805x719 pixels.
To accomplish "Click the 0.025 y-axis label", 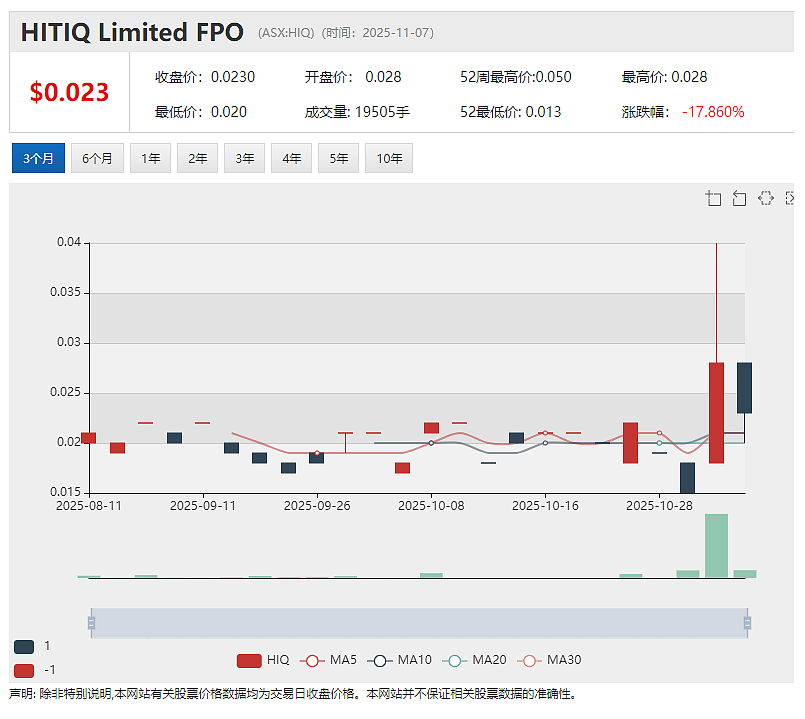I will point(65,392).
